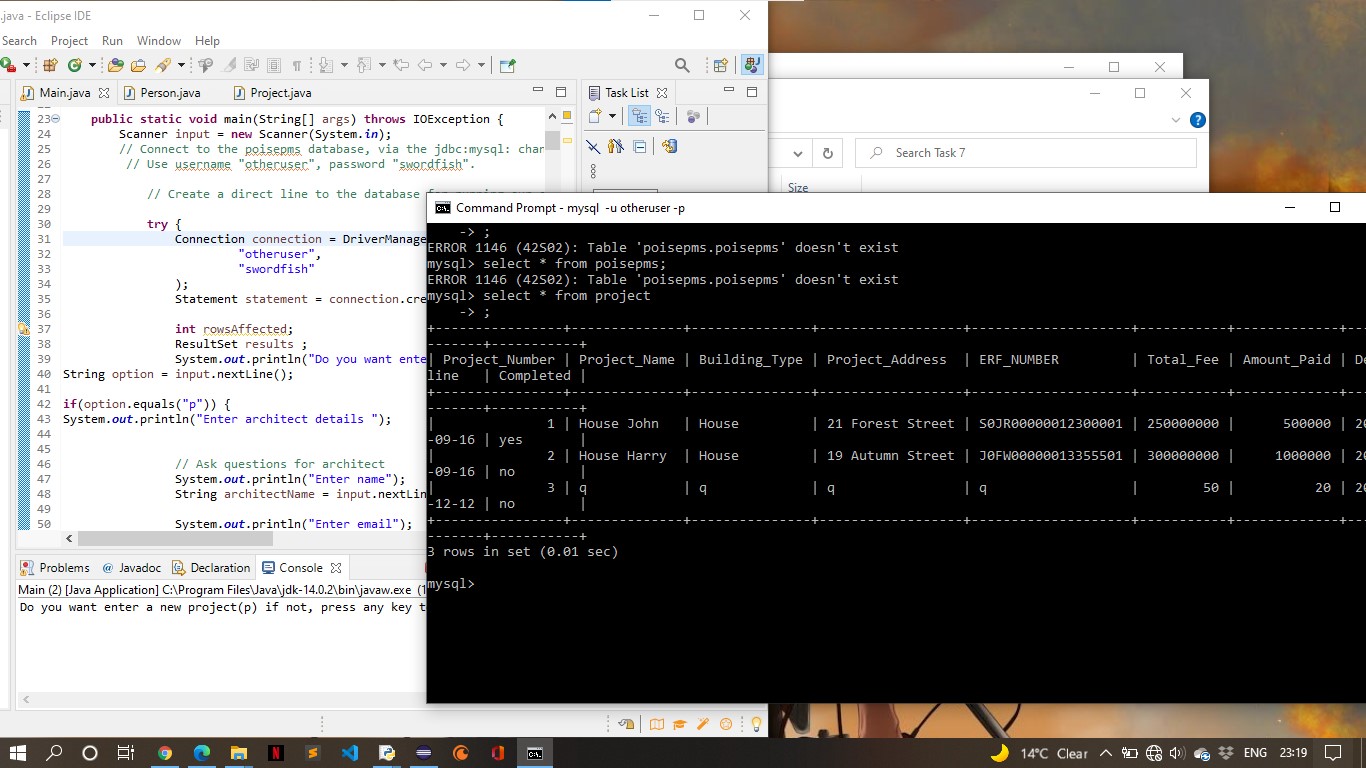
Task: Open Next Annotation dropdown arrow
Action: pyautogui.click(x=344, y=65)
